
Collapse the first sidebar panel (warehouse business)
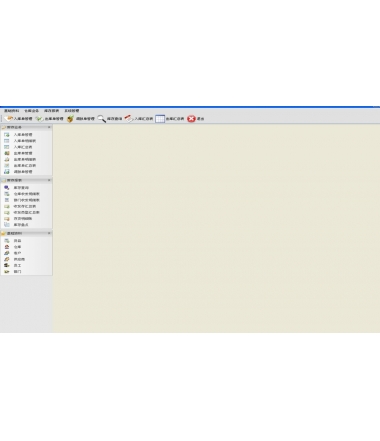pos(49,127)
